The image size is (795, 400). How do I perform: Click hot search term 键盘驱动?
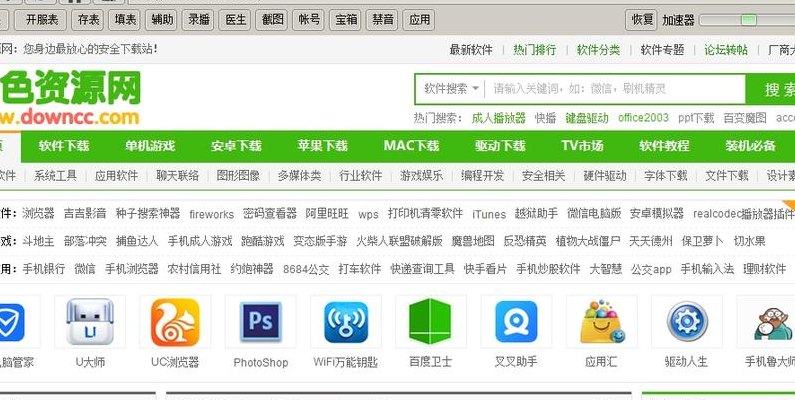click(587, 118)
